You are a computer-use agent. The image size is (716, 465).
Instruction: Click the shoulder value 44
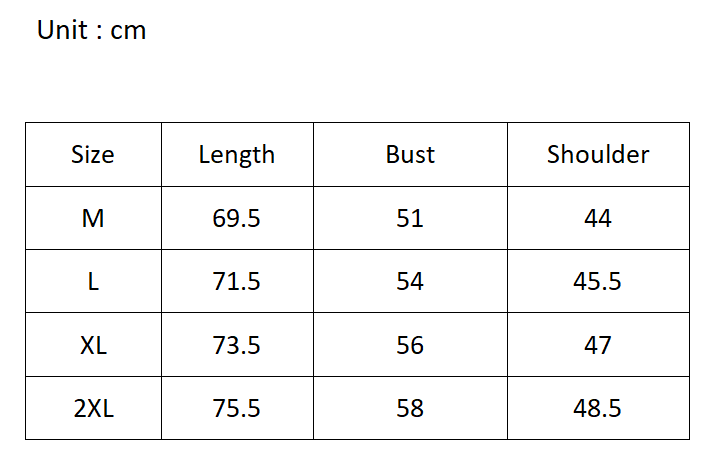tap(598, 218)
